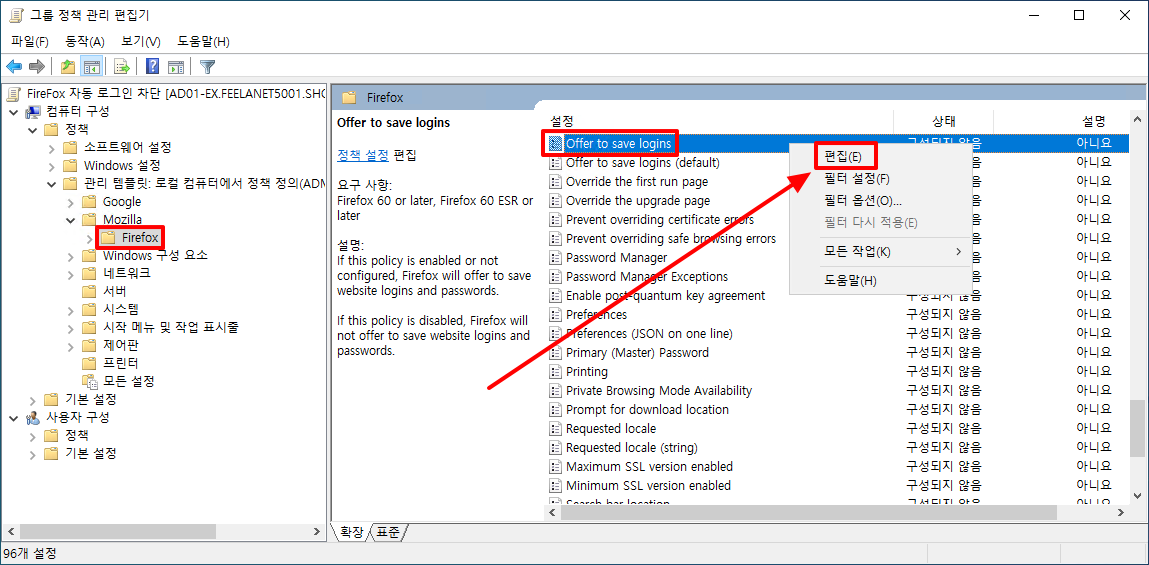
Task: Expand the 소프트웨어 설정 node
Action: (51, 148)
